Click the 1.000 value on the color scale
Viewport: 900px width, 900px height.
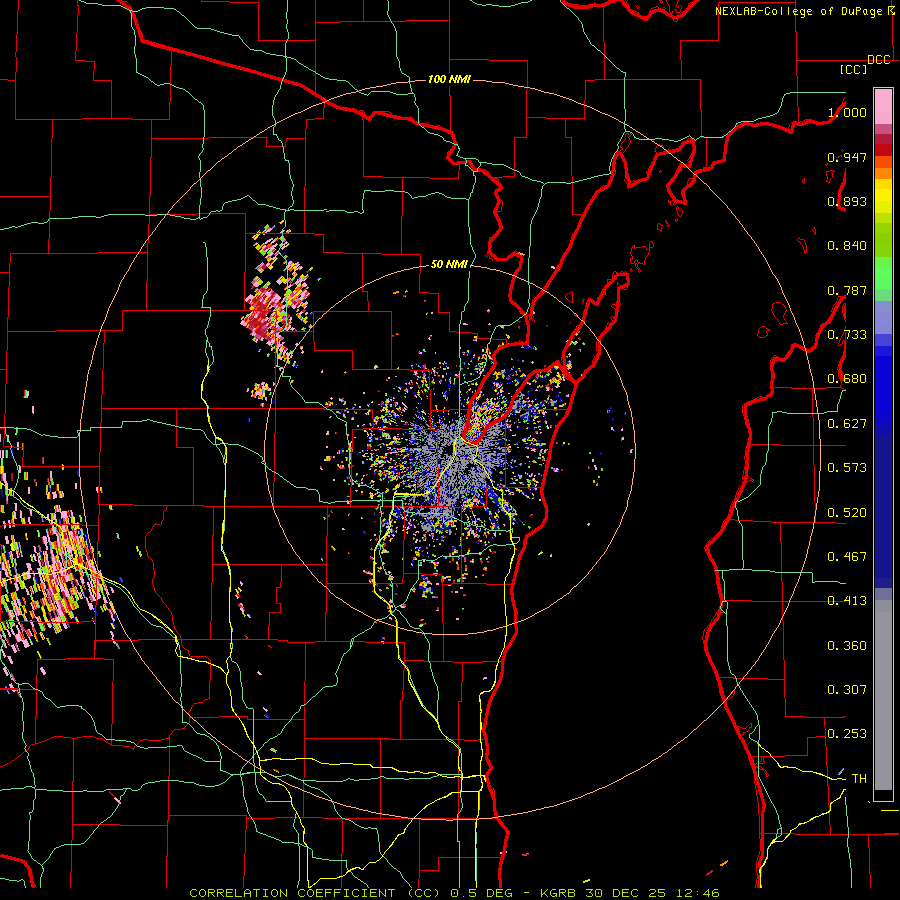pyautogui.click(x=847, y=112)
